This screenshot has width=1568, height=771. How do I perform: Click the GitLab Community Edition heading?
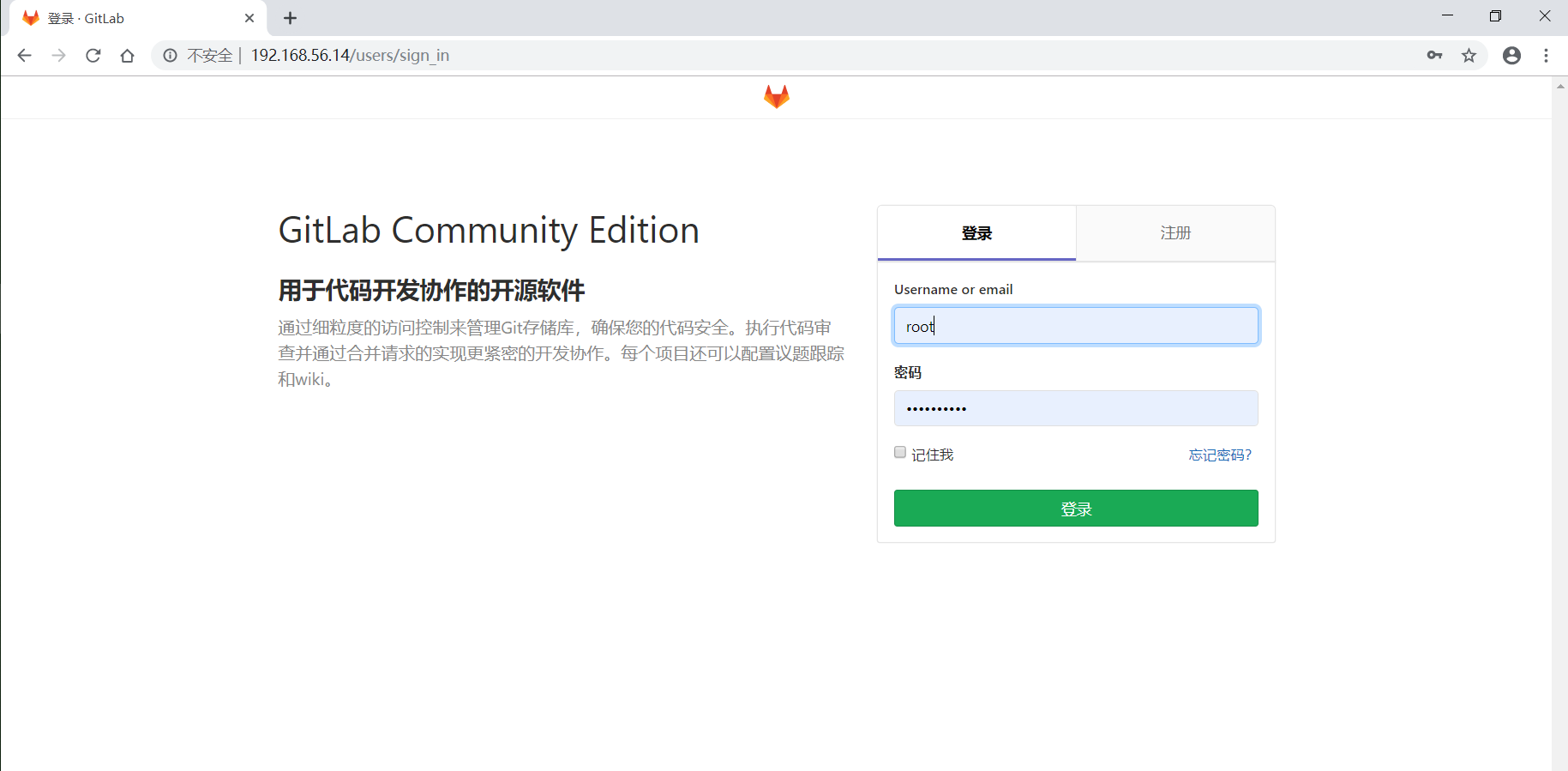tap(489, 231)
